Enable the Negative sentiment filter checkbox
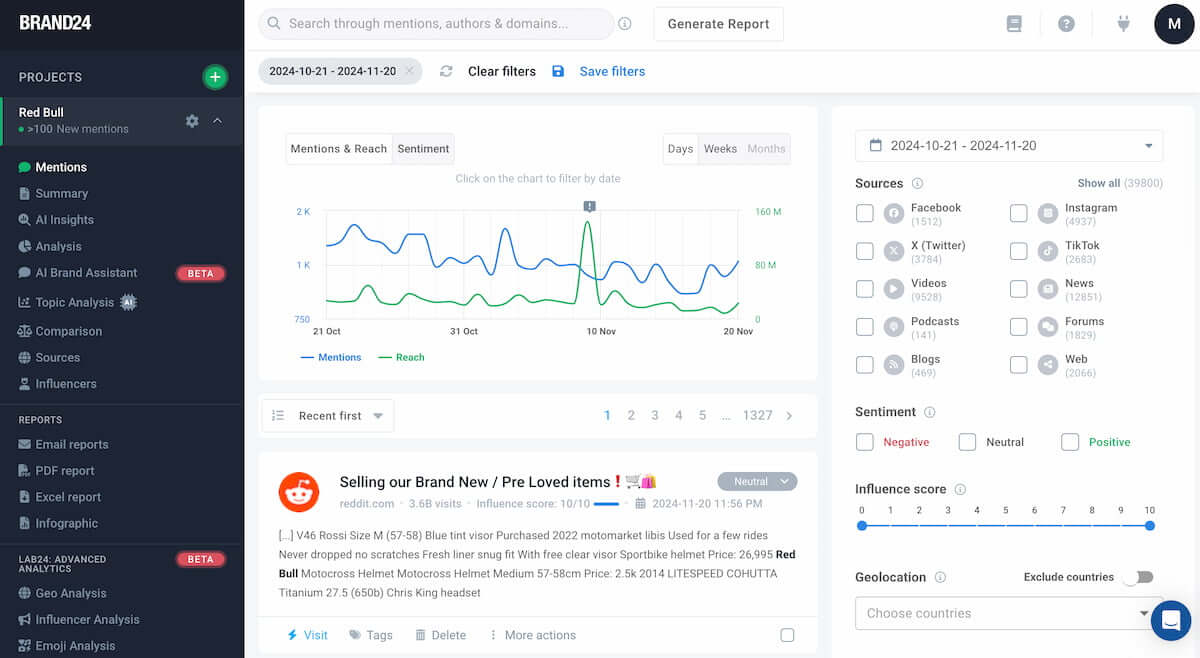This screenshot has height=658, width=1200. tap(864, 441)
